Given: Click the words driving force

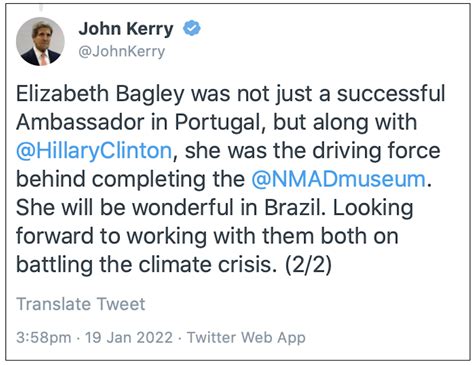Looking at the screenshot, I should [x=376, y=151].
